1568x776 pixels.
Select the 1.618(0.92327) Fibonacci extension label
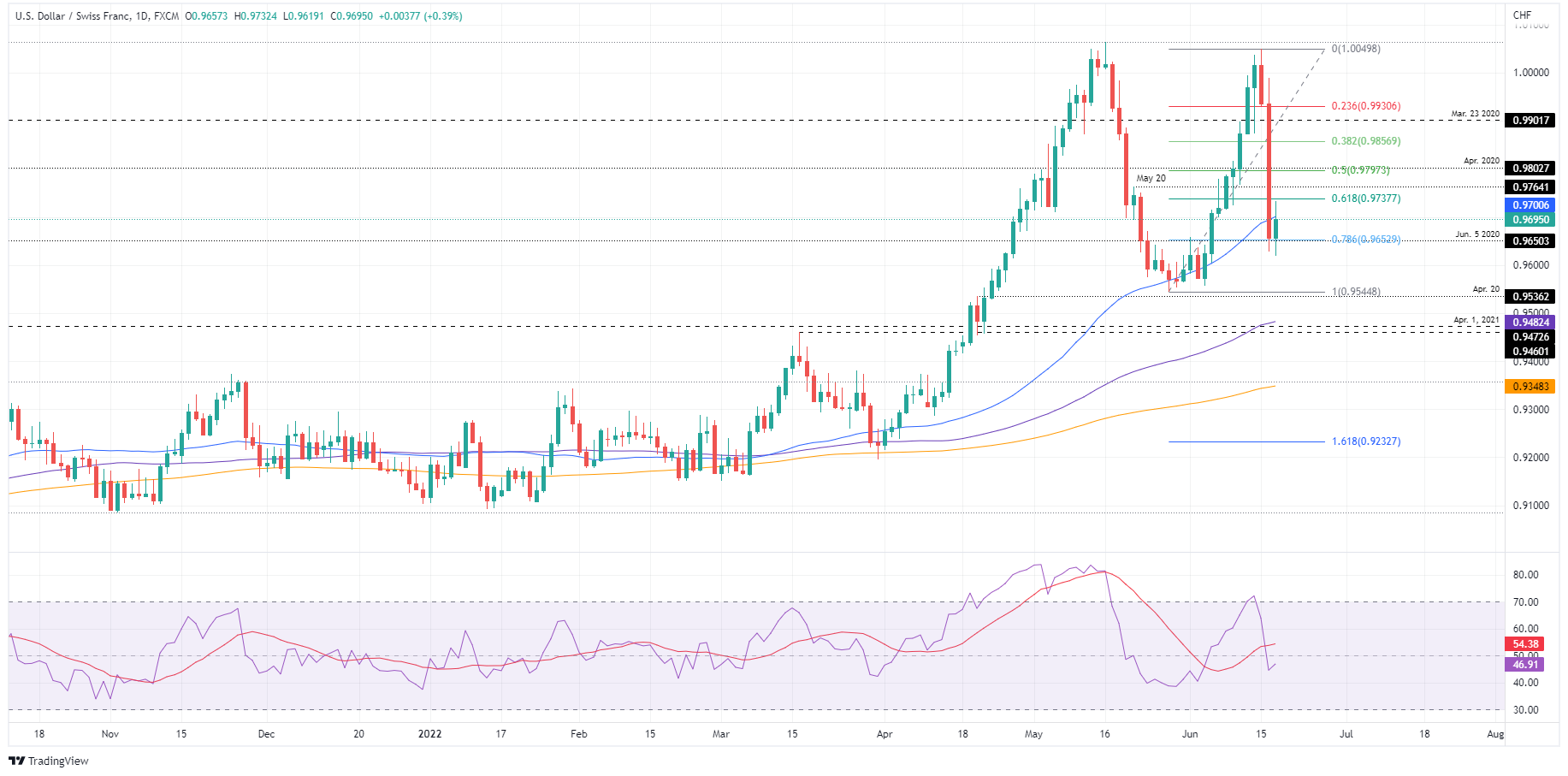coord(1365,441)
